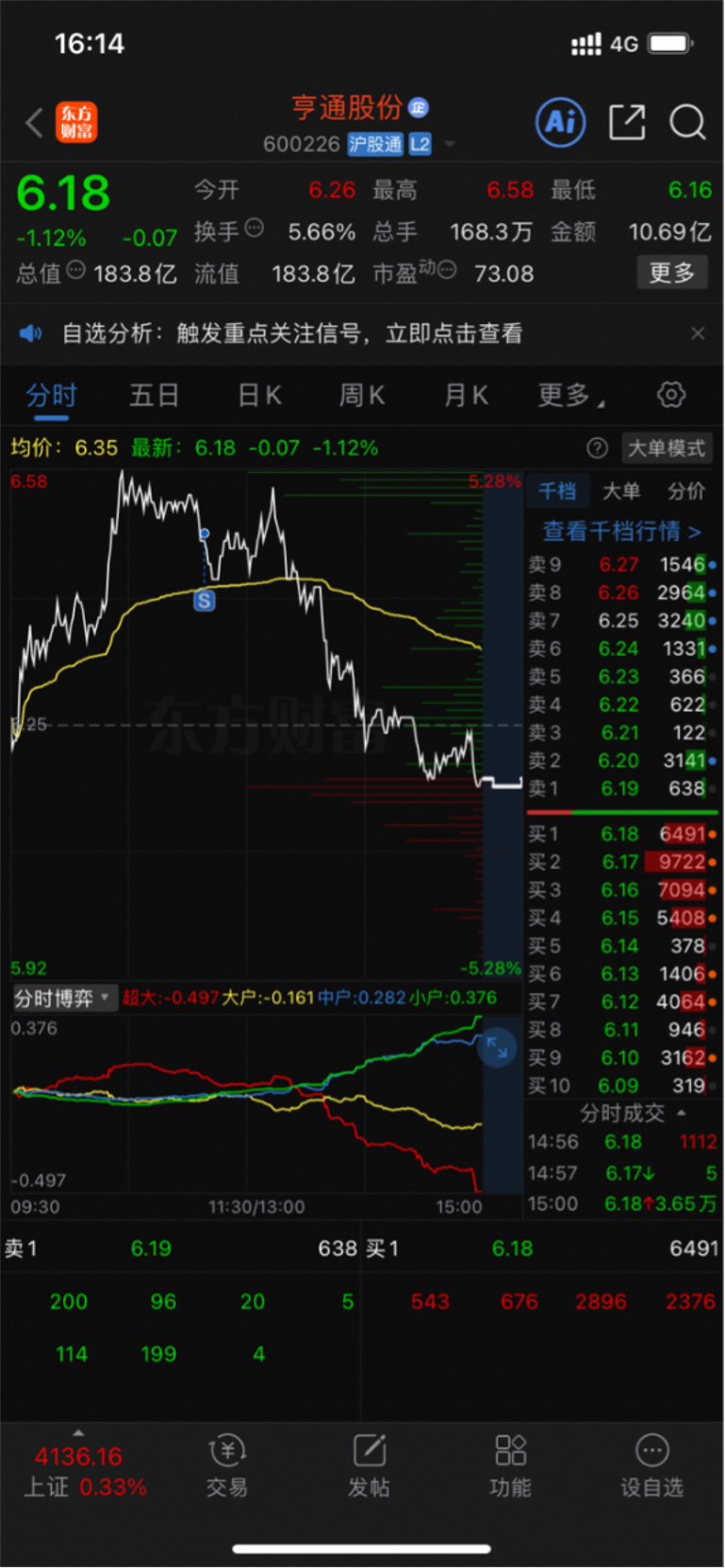Tap the current price 6.18 header
Screen dimensions: 725x1568
pos(63,193)
